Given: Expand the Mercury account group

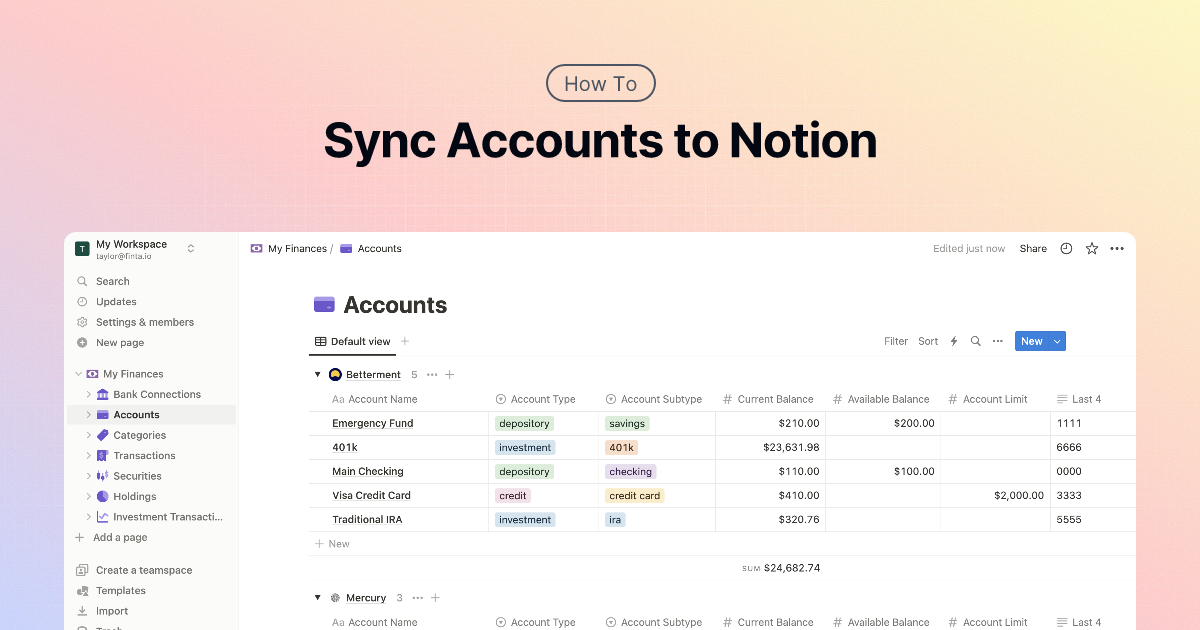Looking at the screenshot, I should [x=317, y=597].
